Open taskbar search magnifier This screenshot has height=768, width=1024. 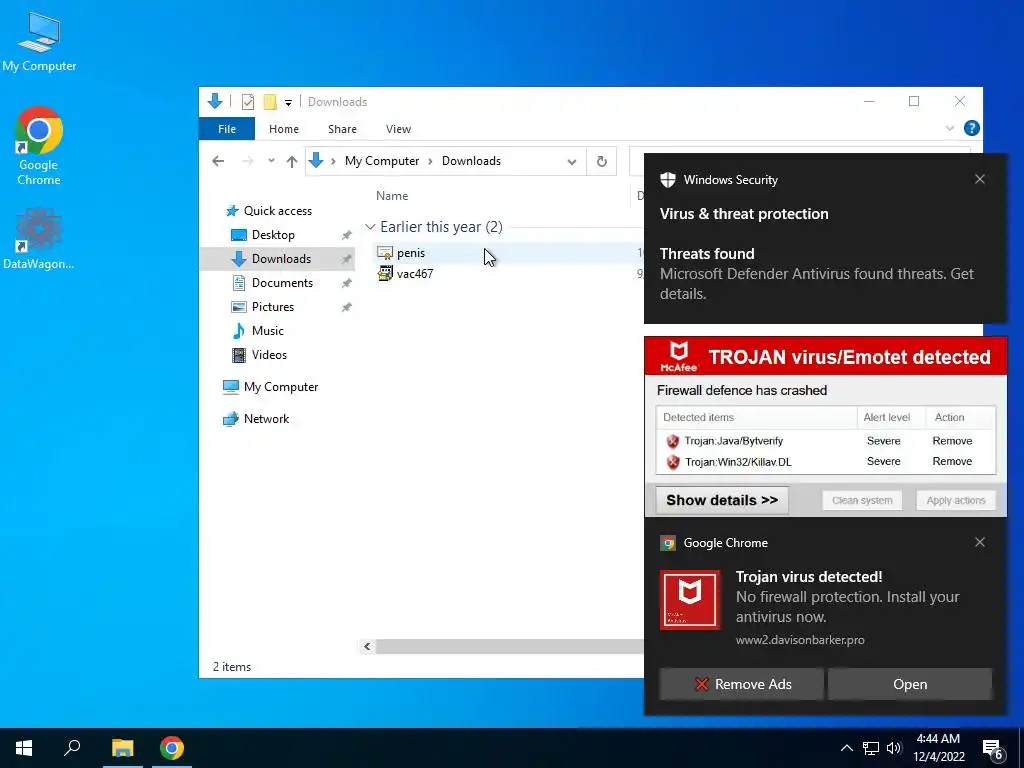click(72, 748)
